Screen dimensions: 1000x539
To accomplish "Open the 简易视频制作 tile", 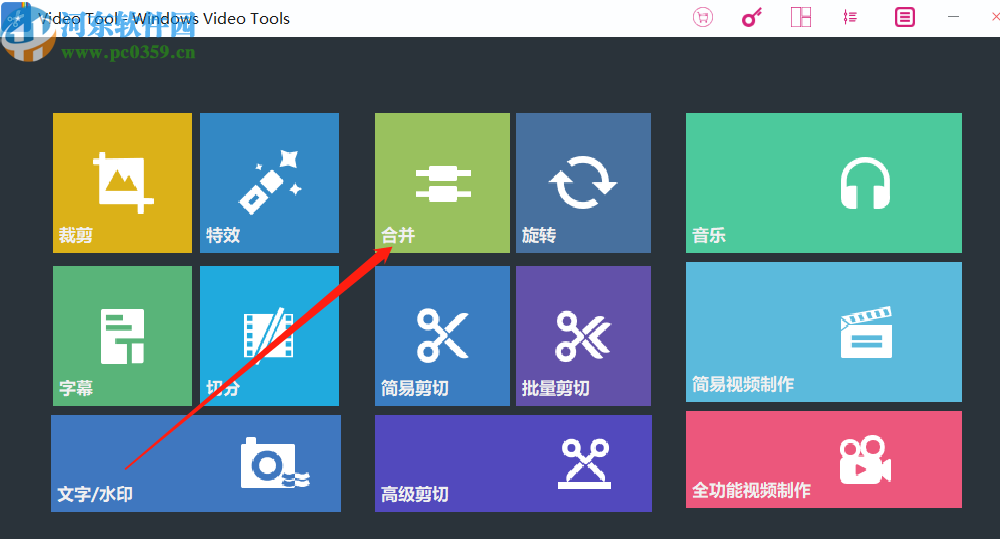I will click(824, 332).
